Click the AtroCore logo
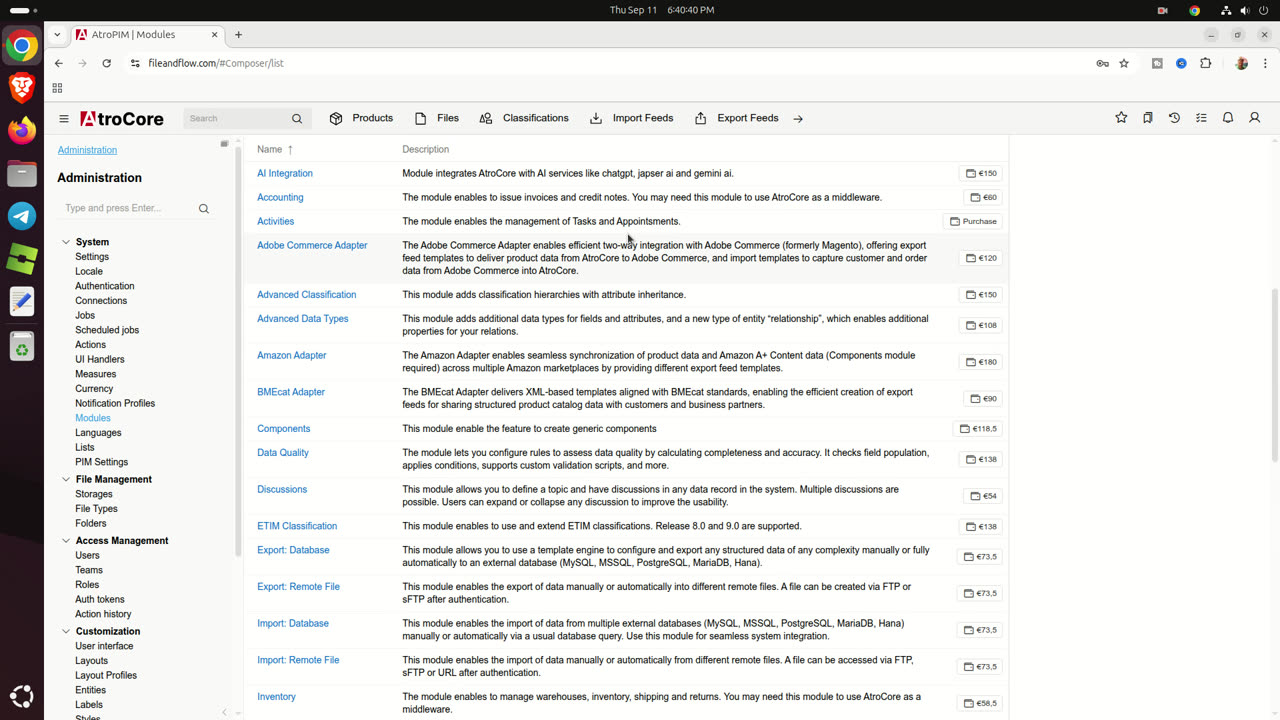Viewport: 1280px width, 720px height. click(122, 119)
